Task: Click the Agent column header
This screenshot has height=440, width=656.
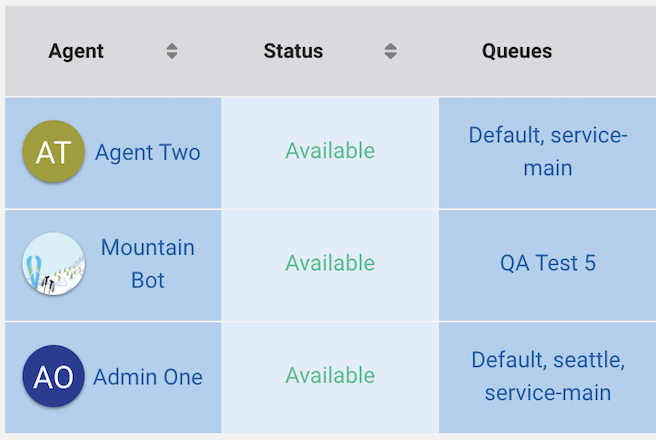Action: (76, 51)
